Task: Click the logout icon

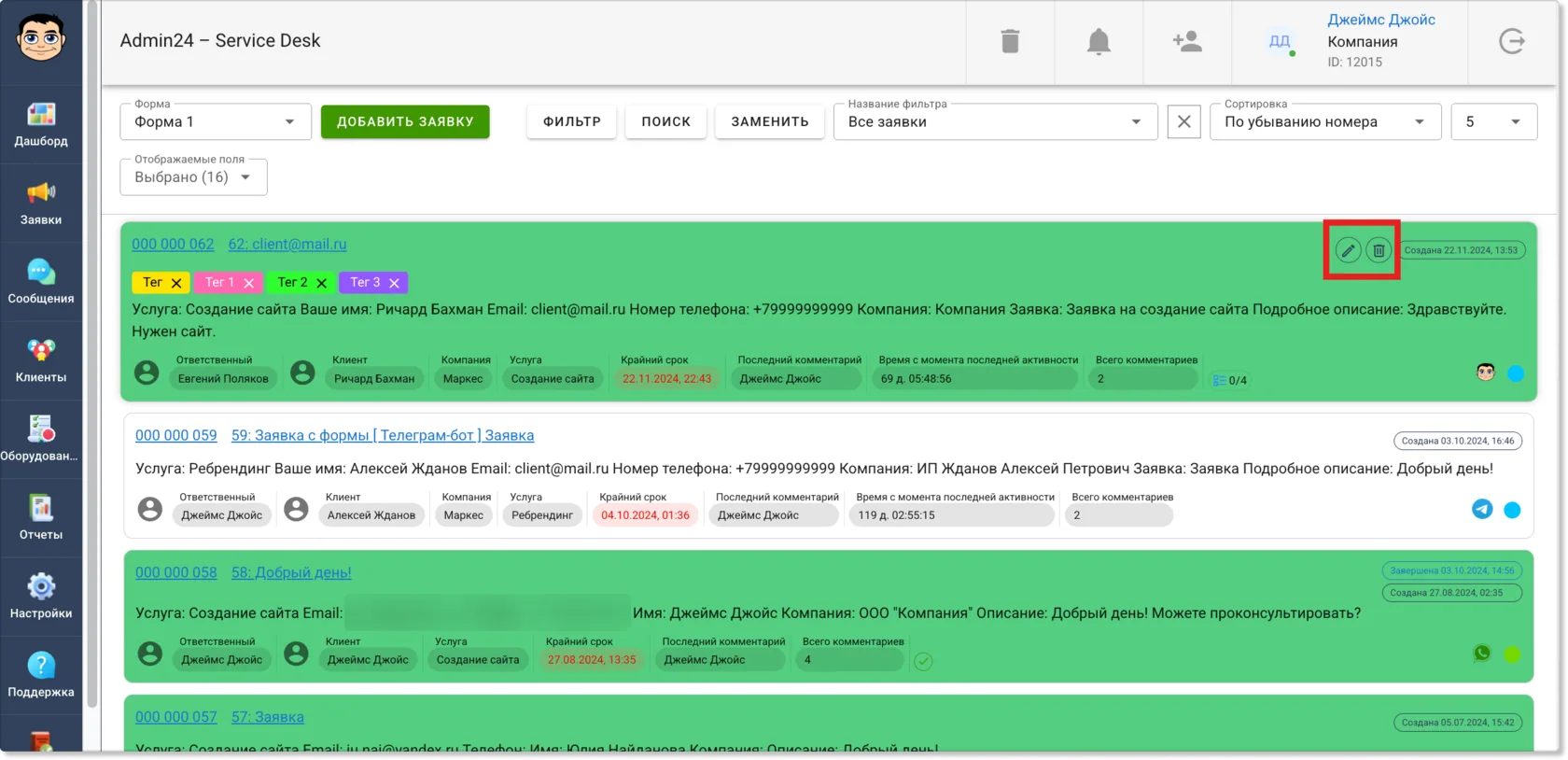Action: pos(1512,41)
